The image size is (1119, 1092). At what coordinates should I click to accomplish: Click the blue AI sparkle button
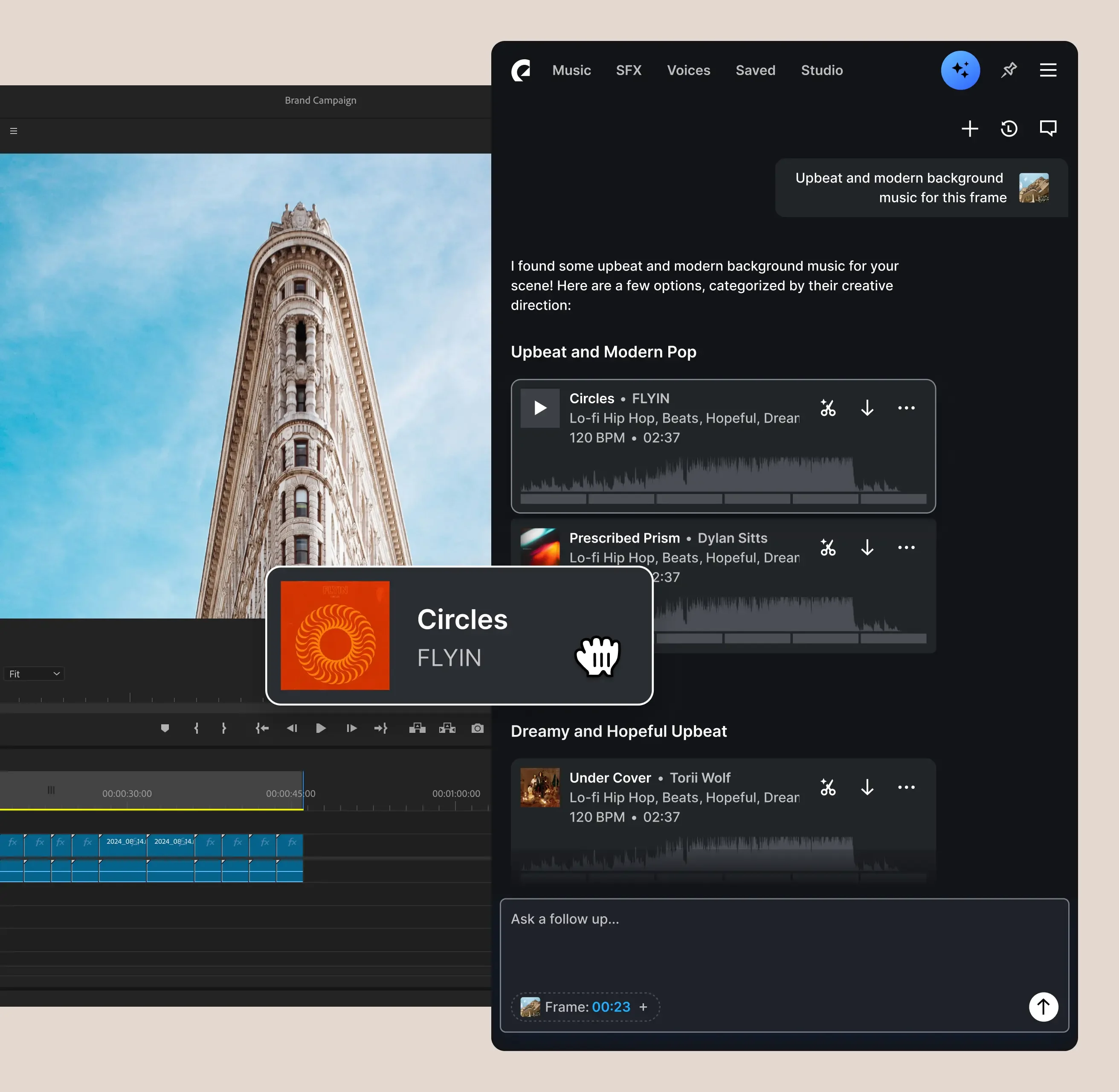960,70
